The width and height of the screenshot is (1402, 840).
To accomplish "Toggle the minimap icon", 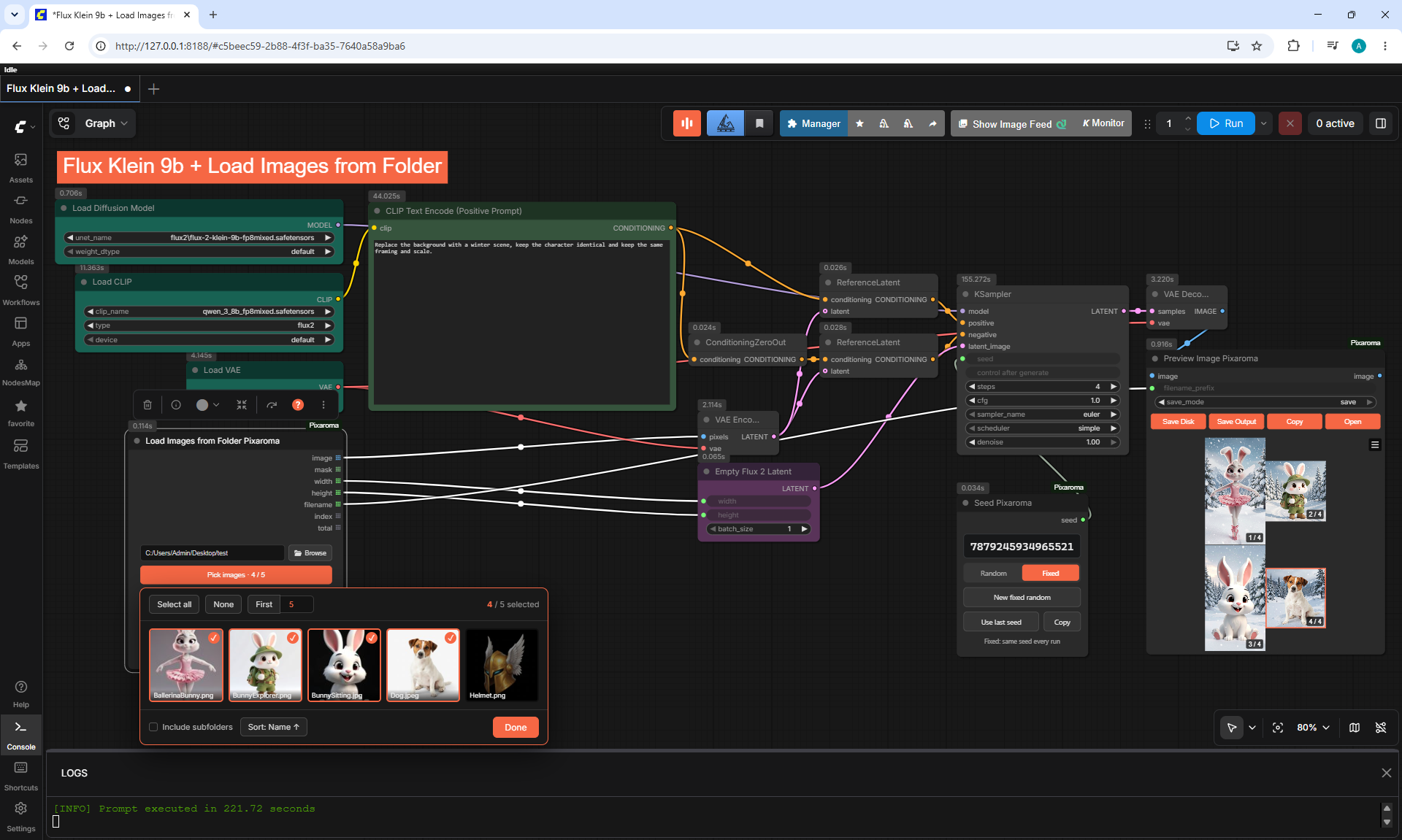I will 1355,728.
